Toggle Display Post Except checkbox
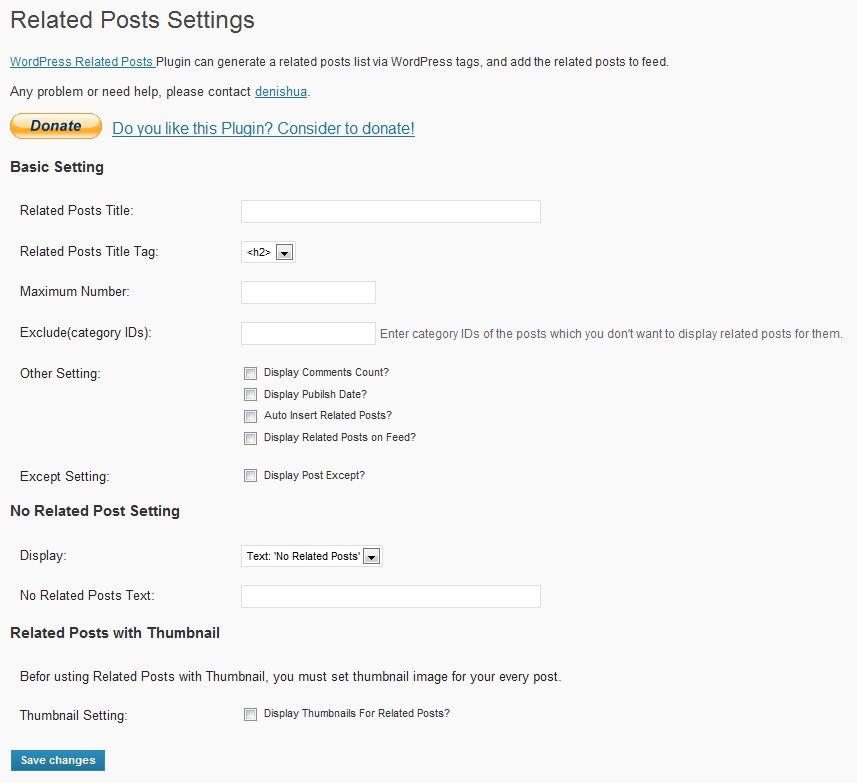This screenshot has height=783, width=857. pos(250,476)
